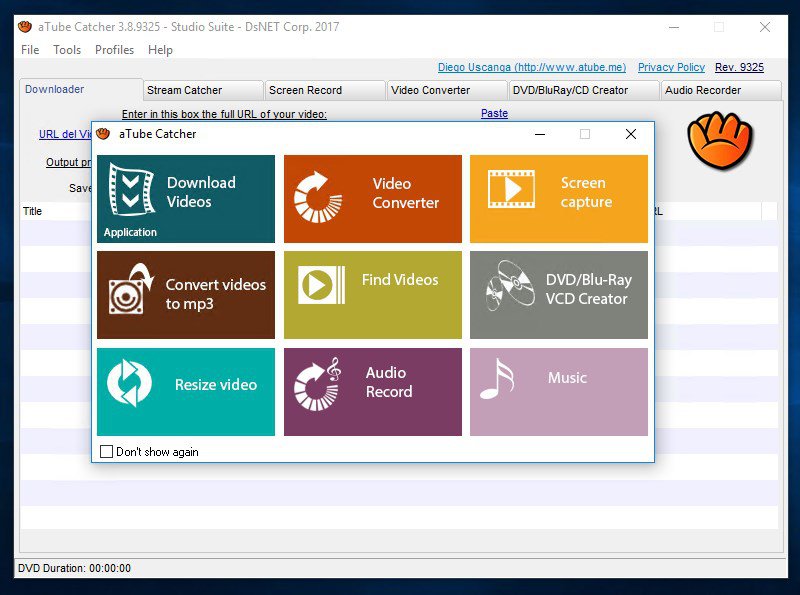The width and height of the screenshot is (800, 595).
Task: Open the Tools menu
Action: coord(67,50)
